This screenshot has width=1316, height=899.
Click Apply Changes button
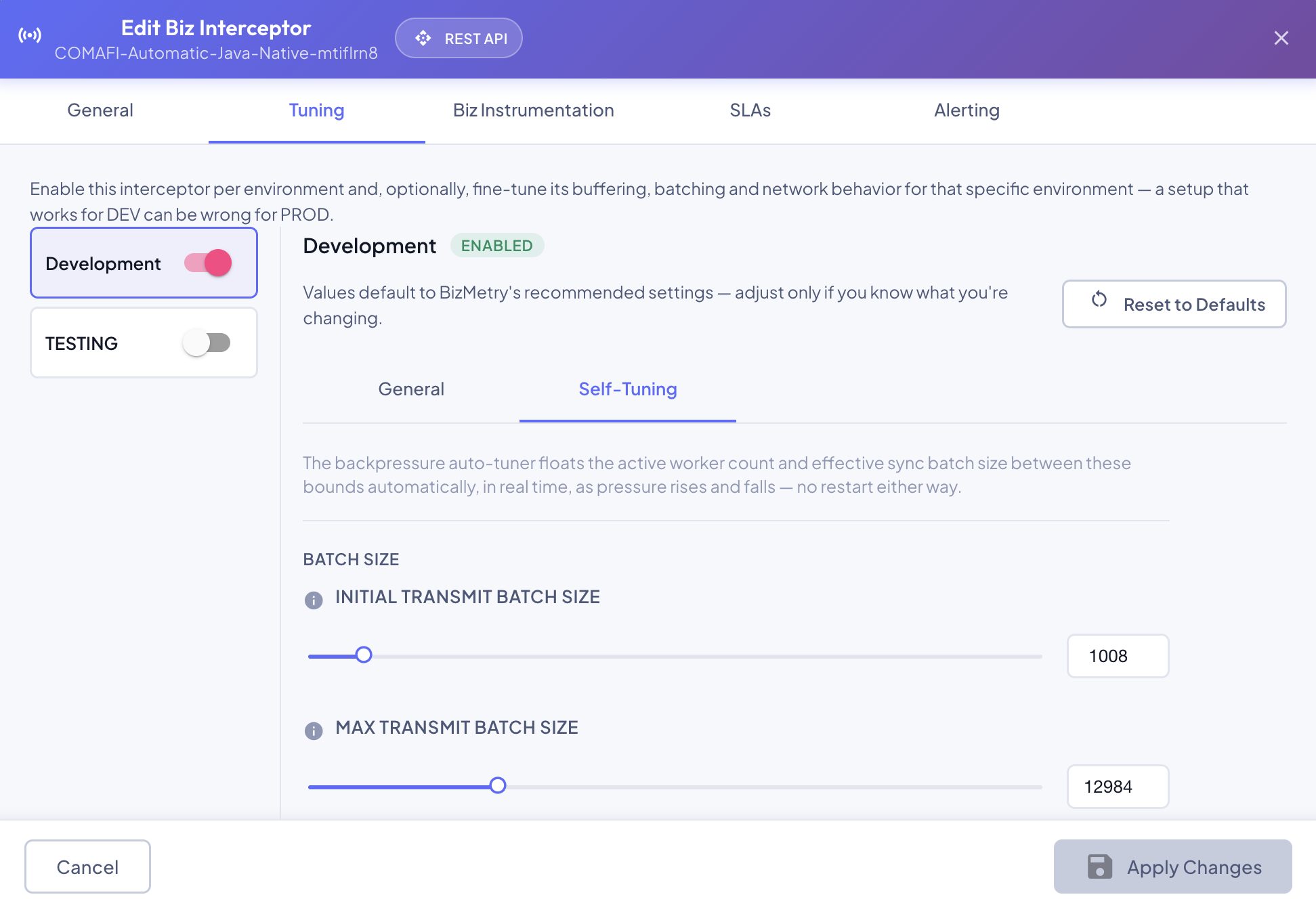pyautogui.click(x=1172, y=867)
